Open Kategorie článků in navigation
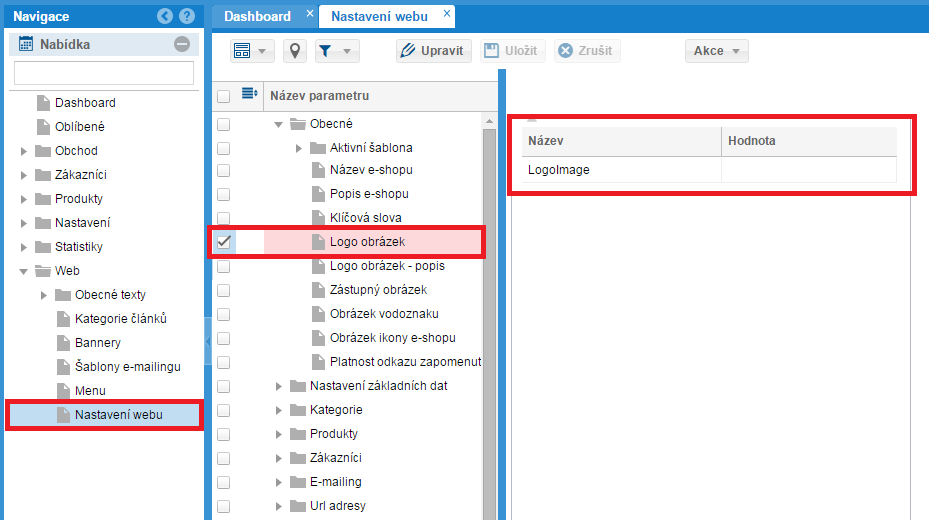Screen dimensions: 929x520 point(120,319)
